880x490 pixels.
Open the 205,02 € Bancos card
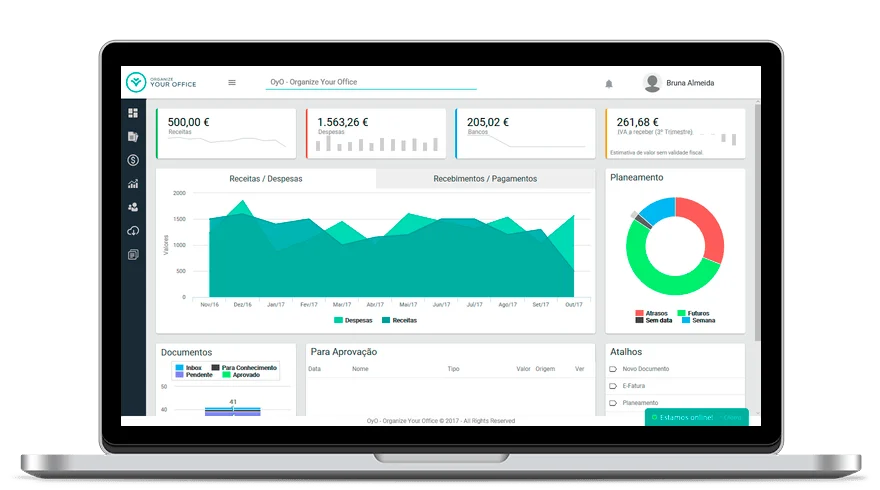pyautogui.click(x=525, y=134)
